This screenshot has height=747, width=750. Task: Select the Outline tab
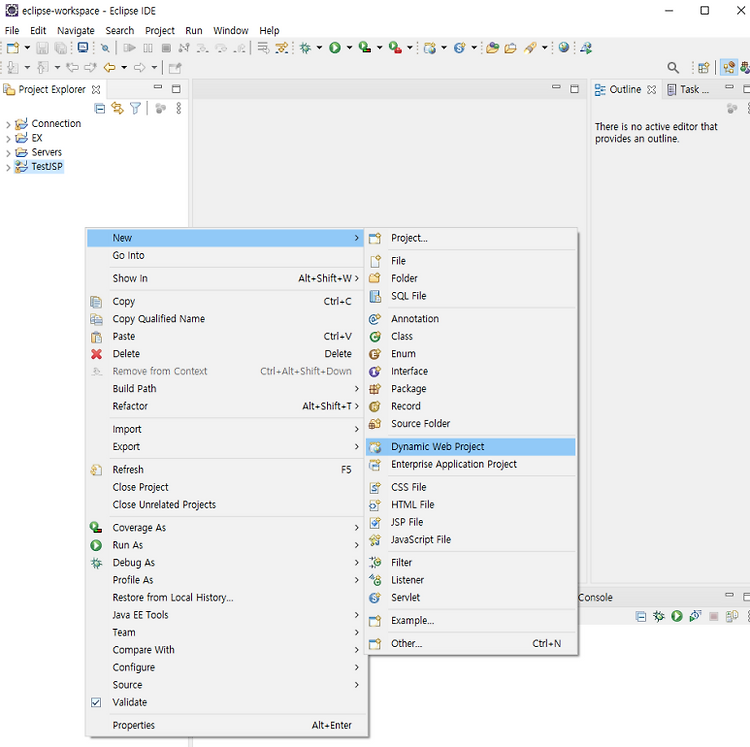pos(625,89)
